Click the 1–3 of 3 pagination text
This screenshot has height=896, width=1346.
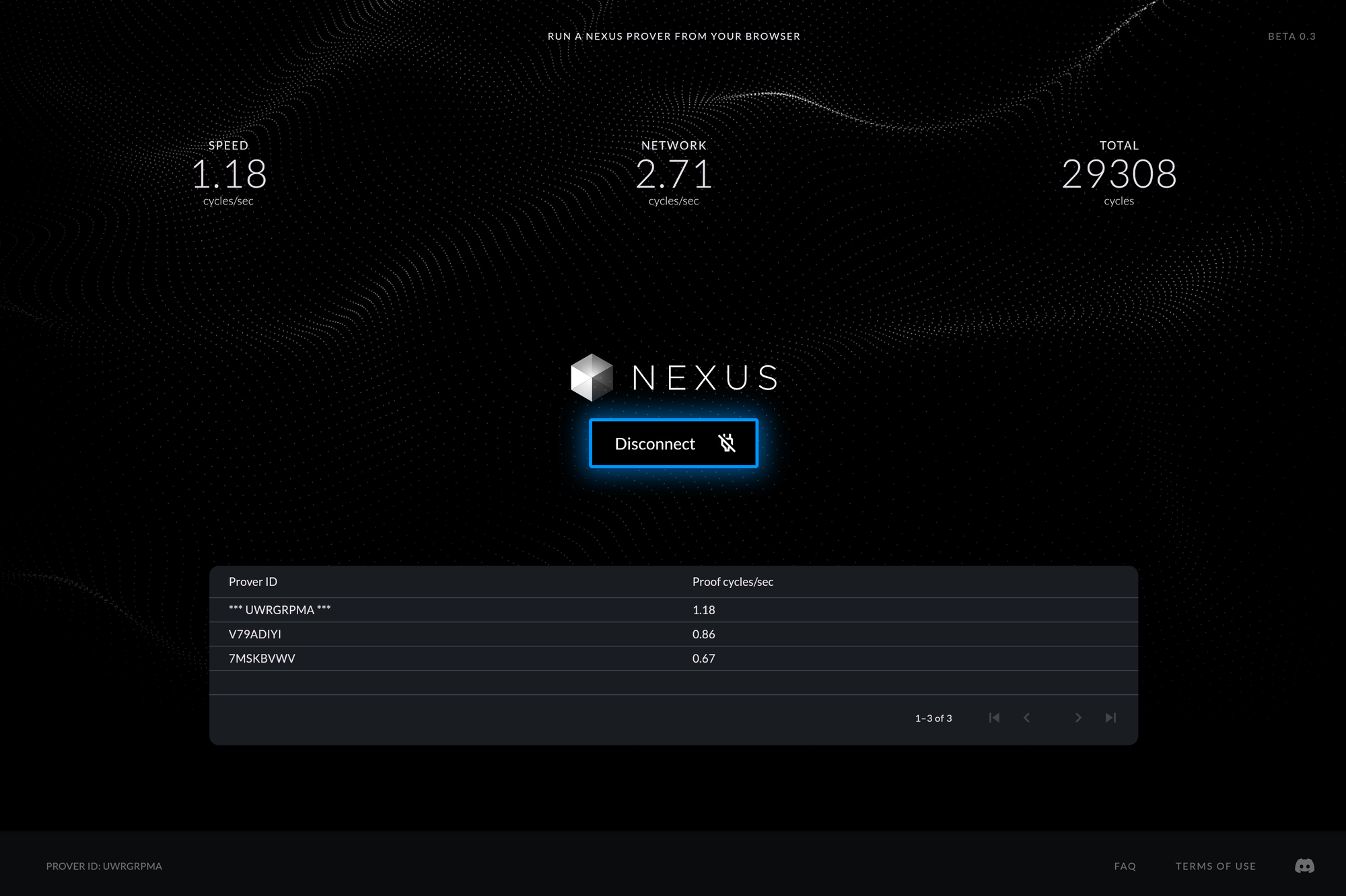click(933, 718)
